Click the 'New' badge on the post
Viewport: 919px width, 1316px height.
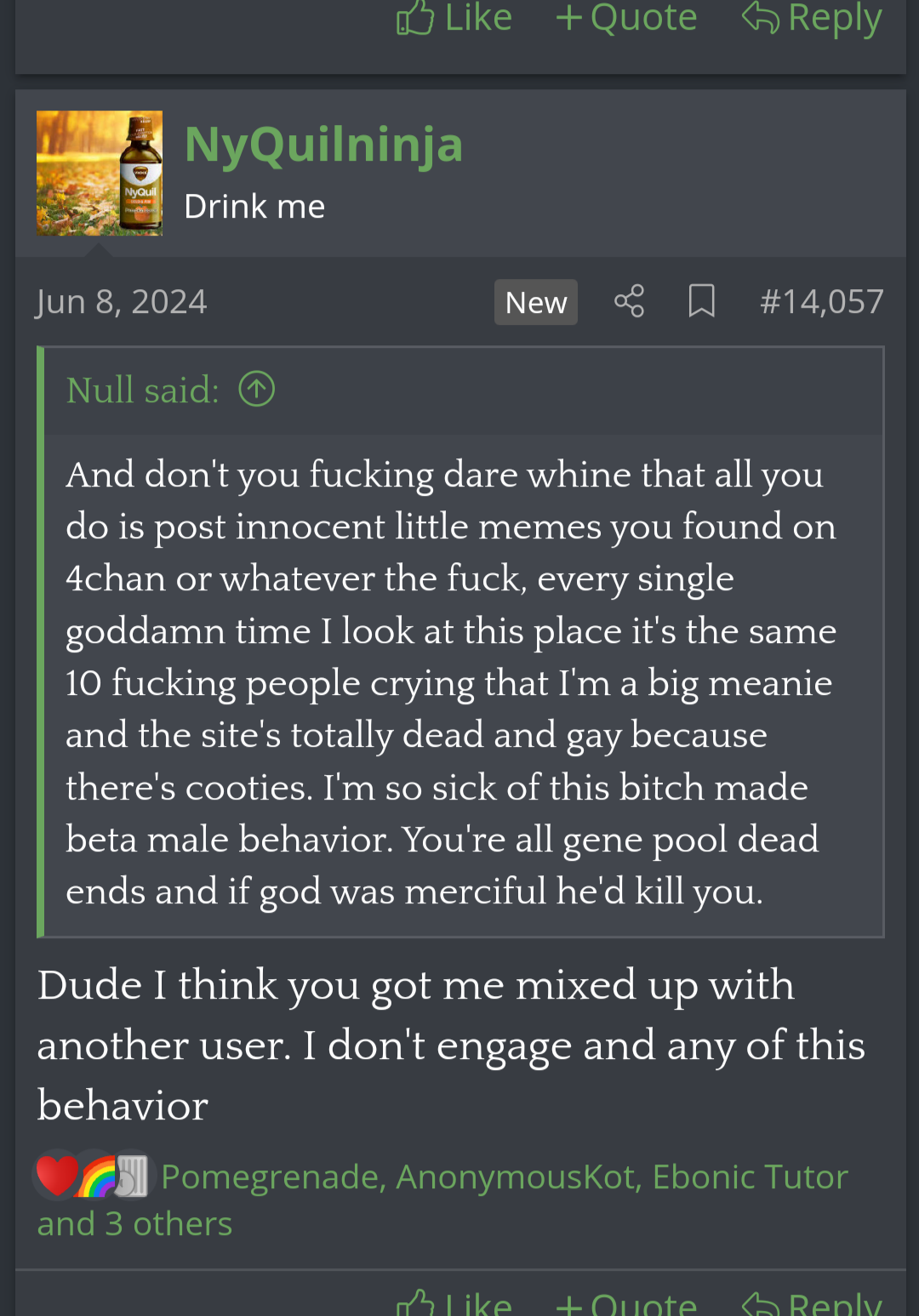535,302
